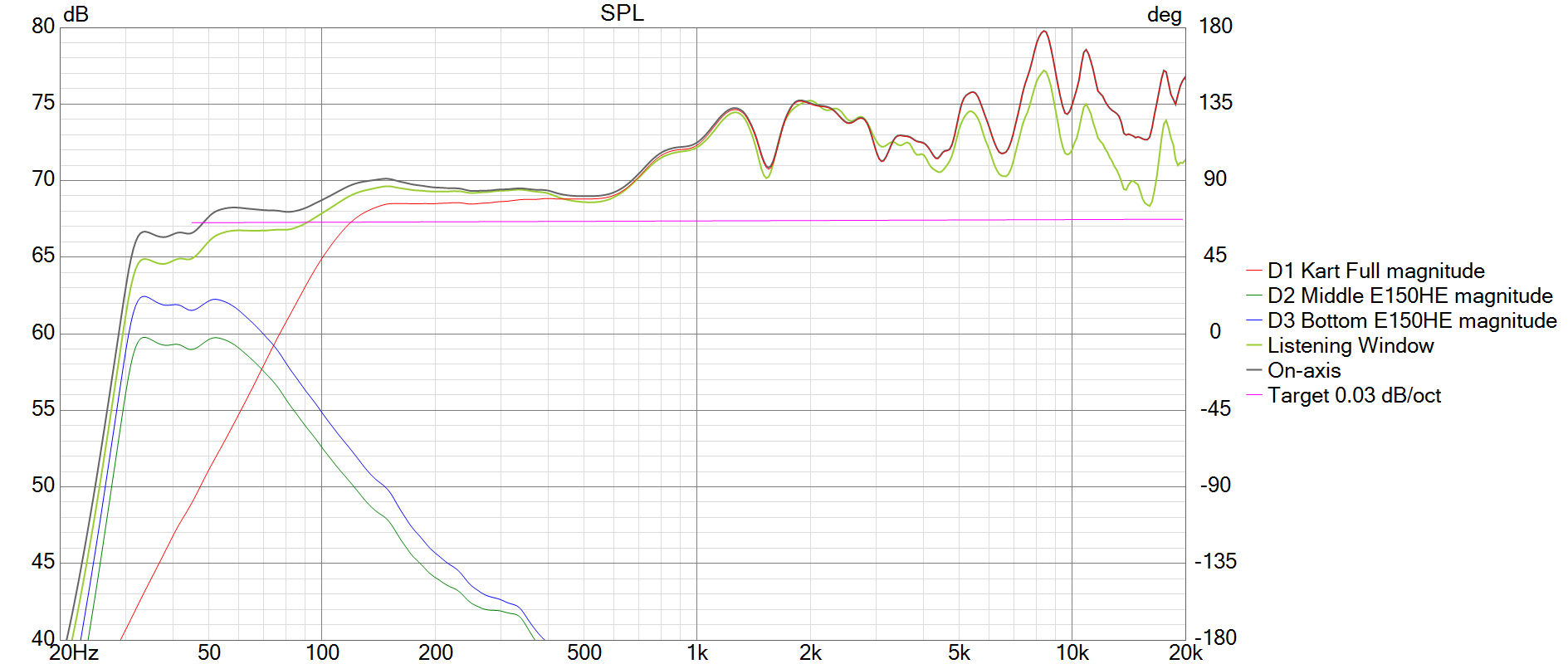Click the magenta Target legend line marker
The image size is (1568, 664).
tap(1253, 396)
